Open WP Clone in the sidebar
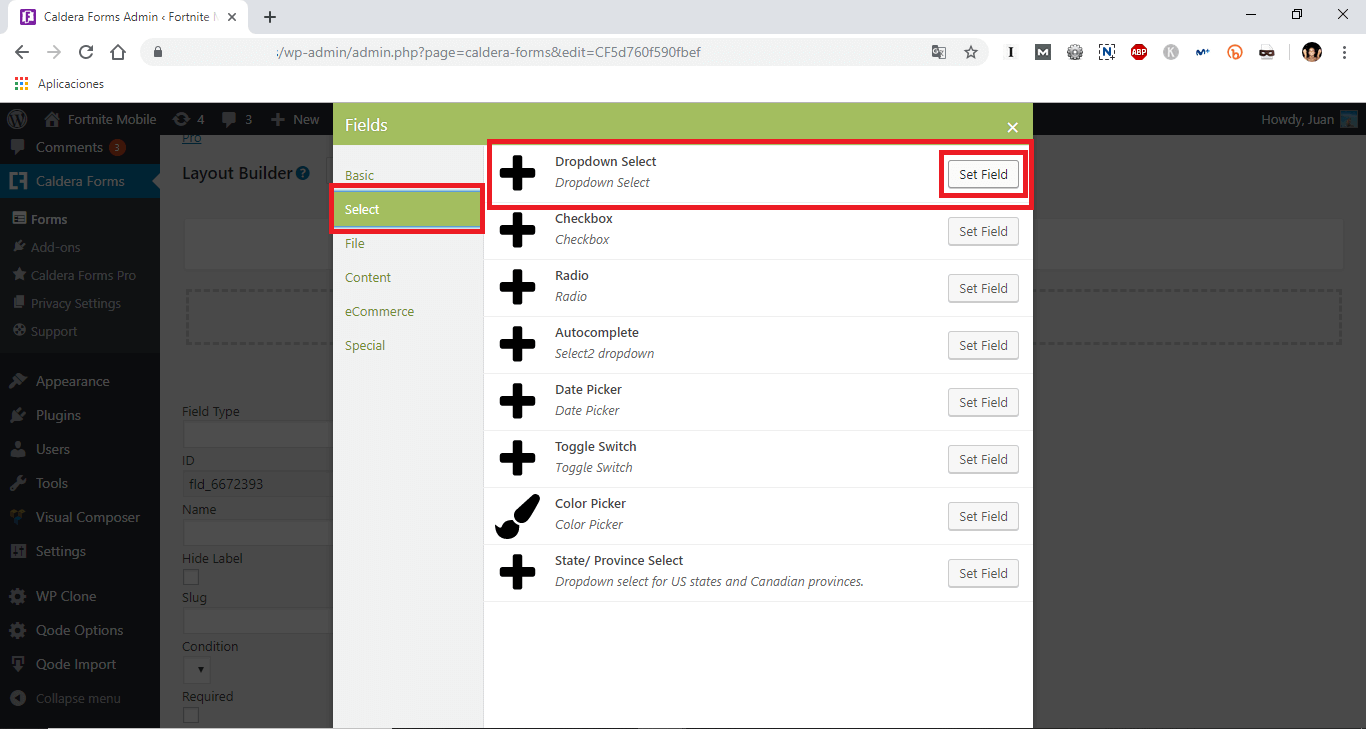The width and height of the screenshot is (1366, 729). [80, 596]
